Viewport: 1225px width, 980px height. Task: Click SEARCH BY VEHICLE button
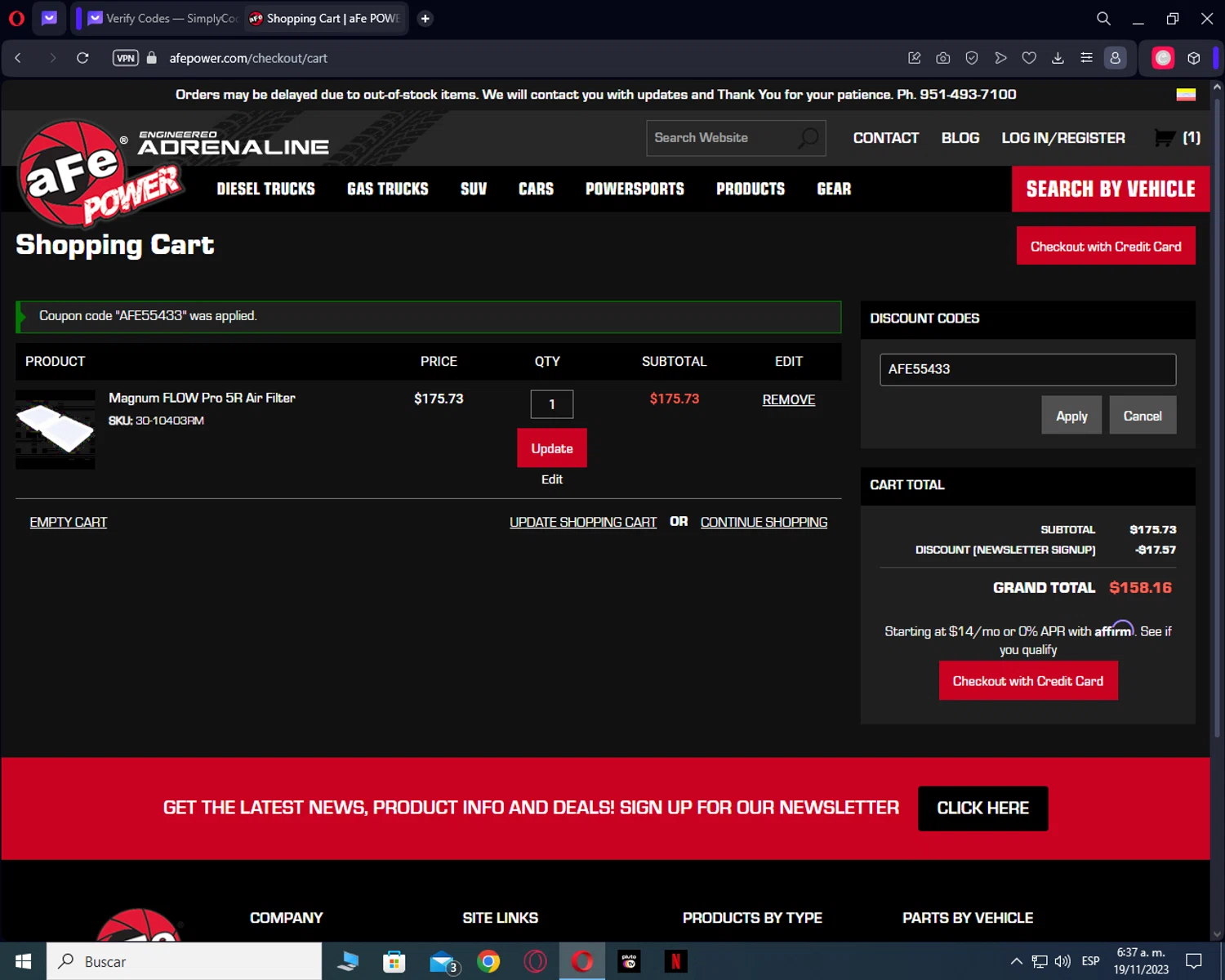coord(1111,189)
